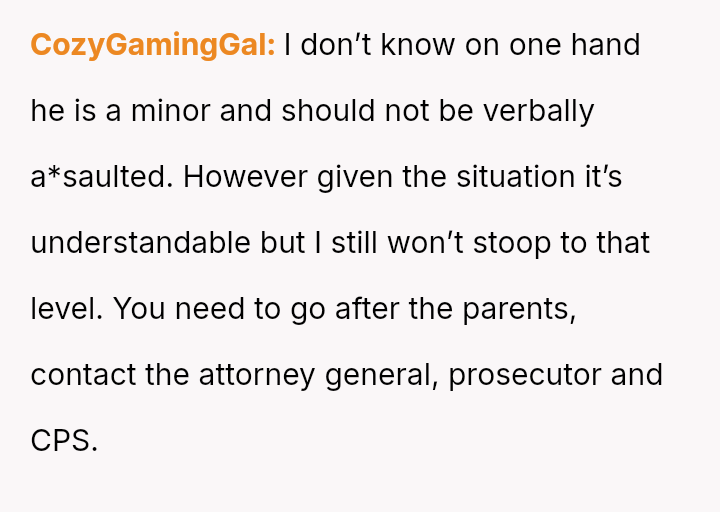The width and height of the screenshot is (720, 512).
Task: Click the word "general" in the comment
Action: click(382, 375)
